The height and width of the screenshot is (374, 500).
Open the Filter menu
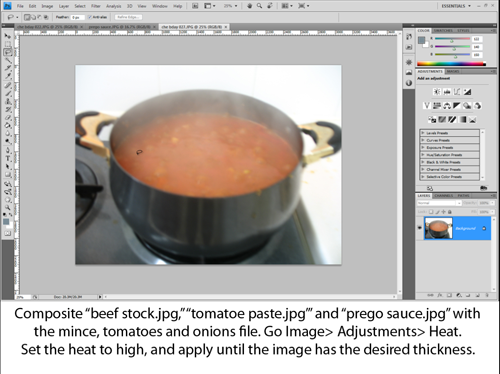(x=96, y=6)
